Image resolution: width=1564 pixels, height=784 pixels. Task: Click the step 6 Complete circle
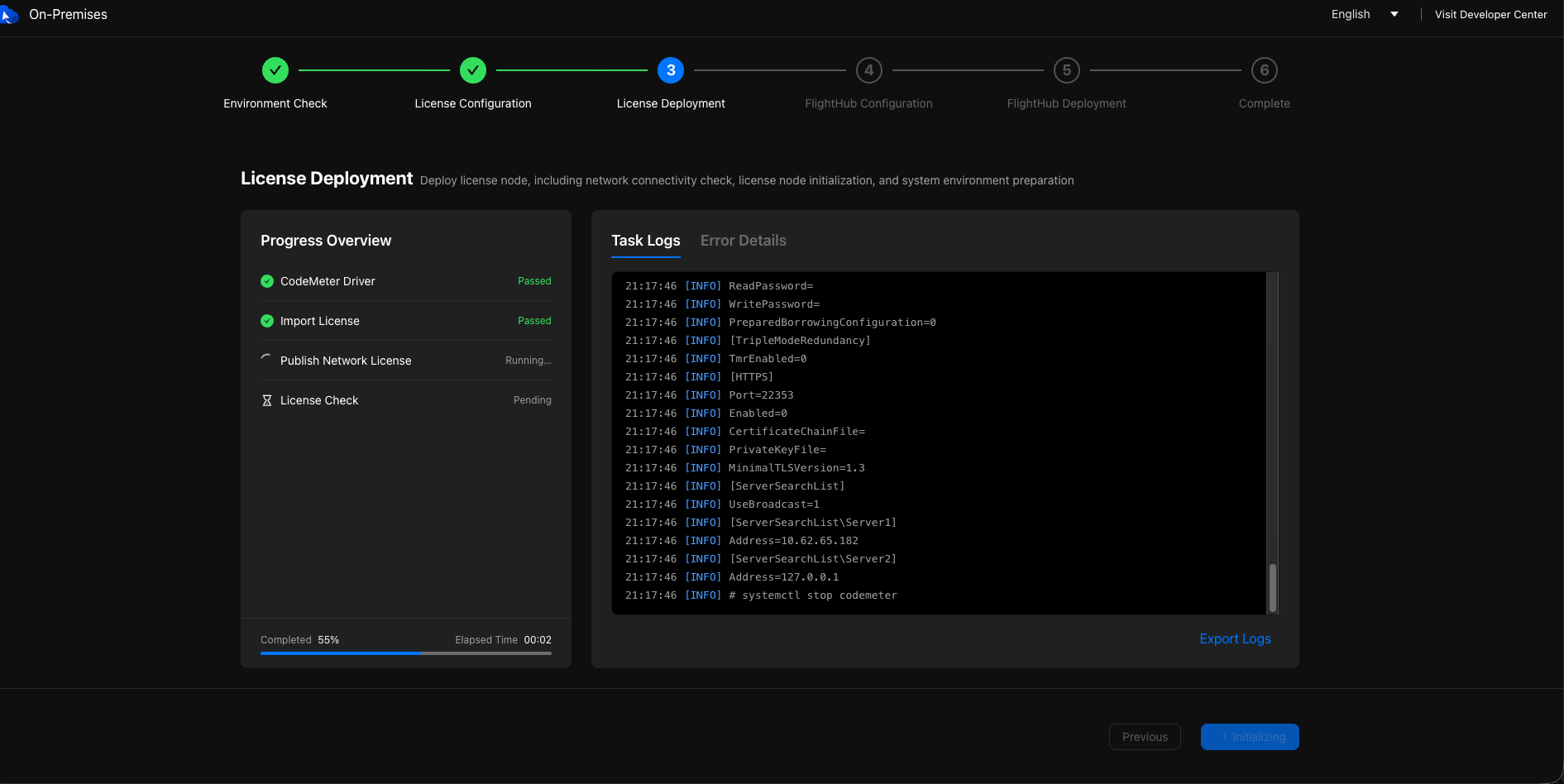(1265, 70)
